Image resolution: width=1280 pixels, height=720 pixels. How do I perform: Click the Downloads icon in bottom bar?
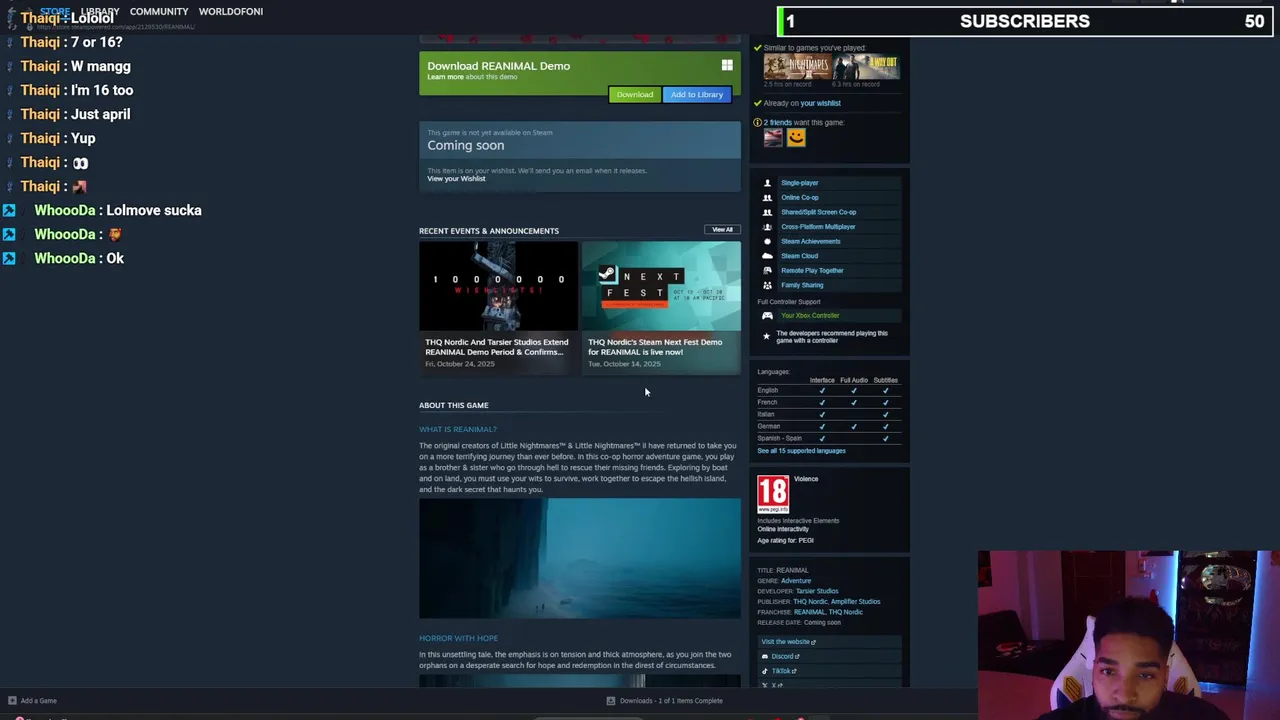[611, 701]
